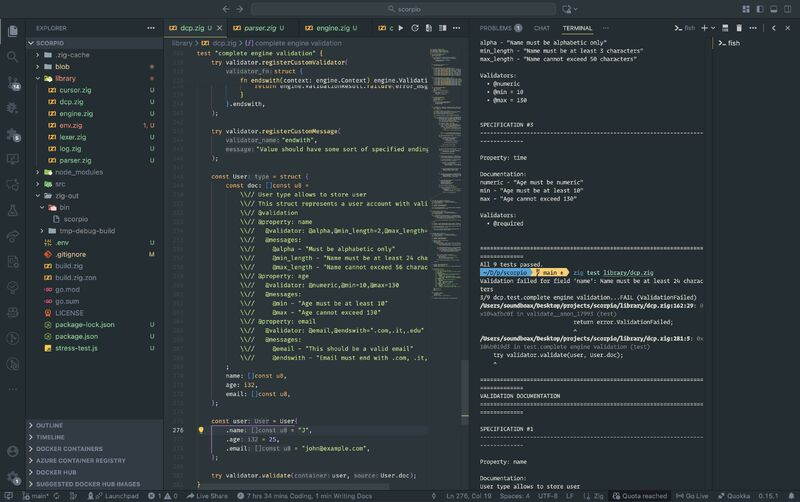
Task: Switch to the parser.zig tab
Action: pyautogui.click(x=259, y=28)
